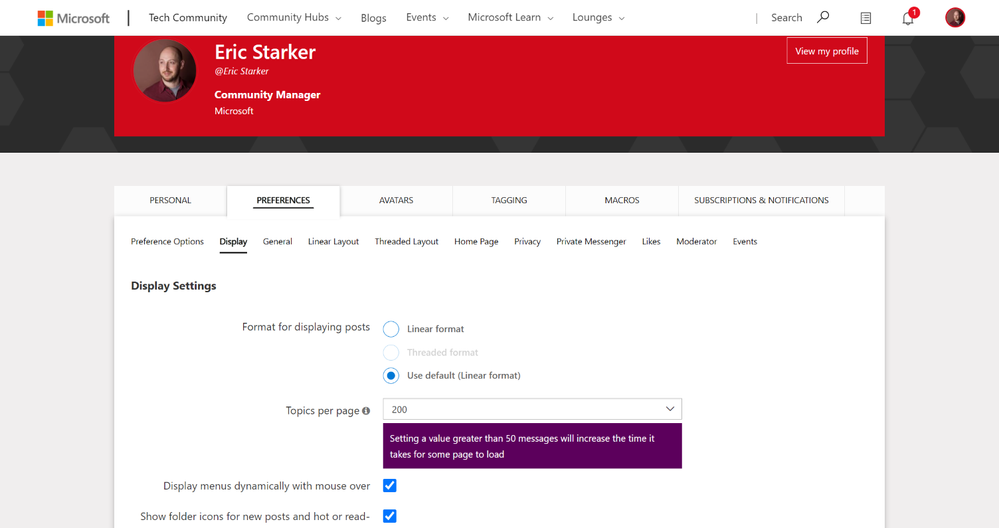Open Threaded Layout sub-tab
Viewport: 999px width, 528px height.
coord(406,241)
